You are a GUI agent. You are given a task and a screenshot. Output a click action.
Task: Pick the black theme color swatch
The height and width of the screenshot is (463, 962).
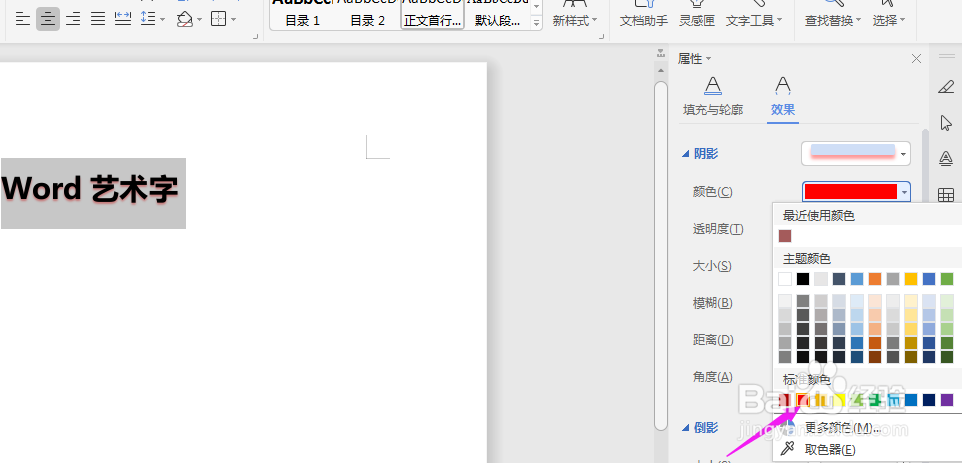(802, 279)
